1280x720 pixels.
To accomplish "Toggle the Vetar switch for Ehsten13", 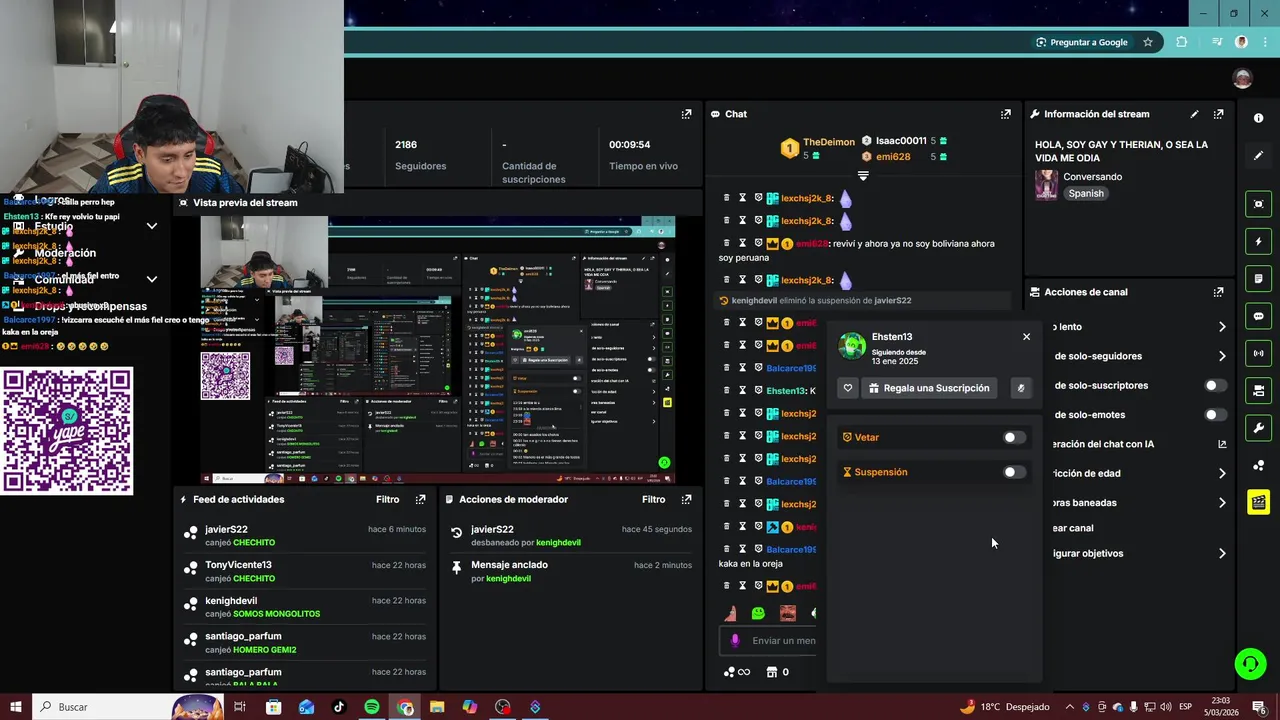I will (1014, 437).
